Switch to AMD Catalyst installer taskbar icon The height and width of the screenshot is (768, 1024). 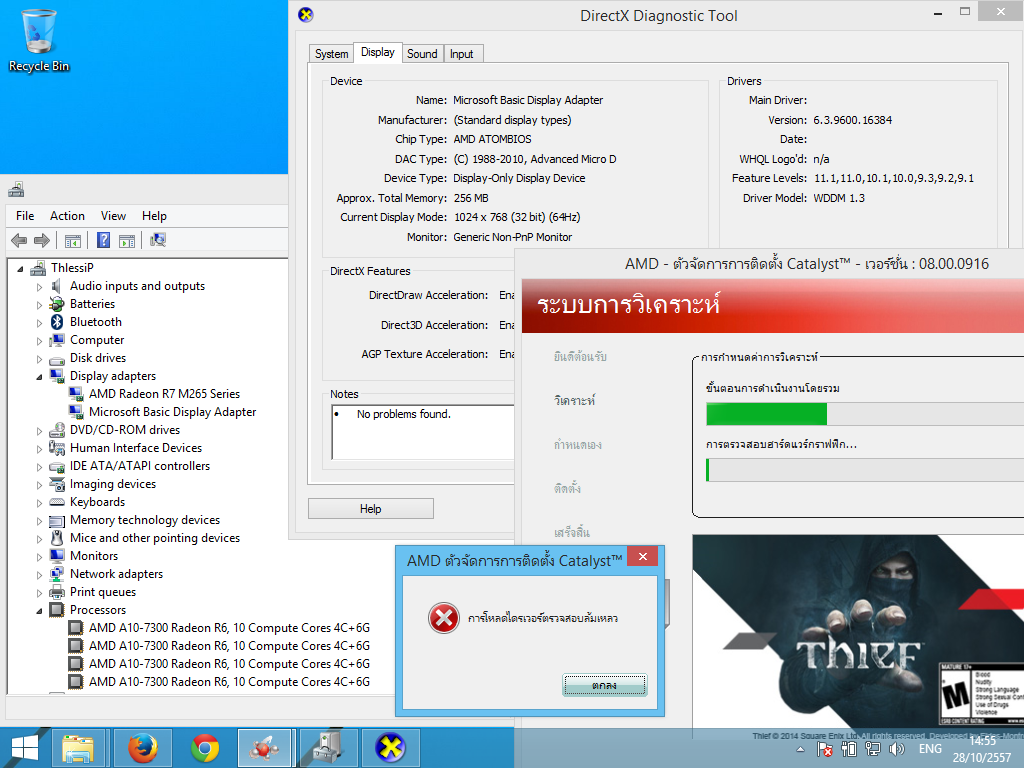[264, 748]
